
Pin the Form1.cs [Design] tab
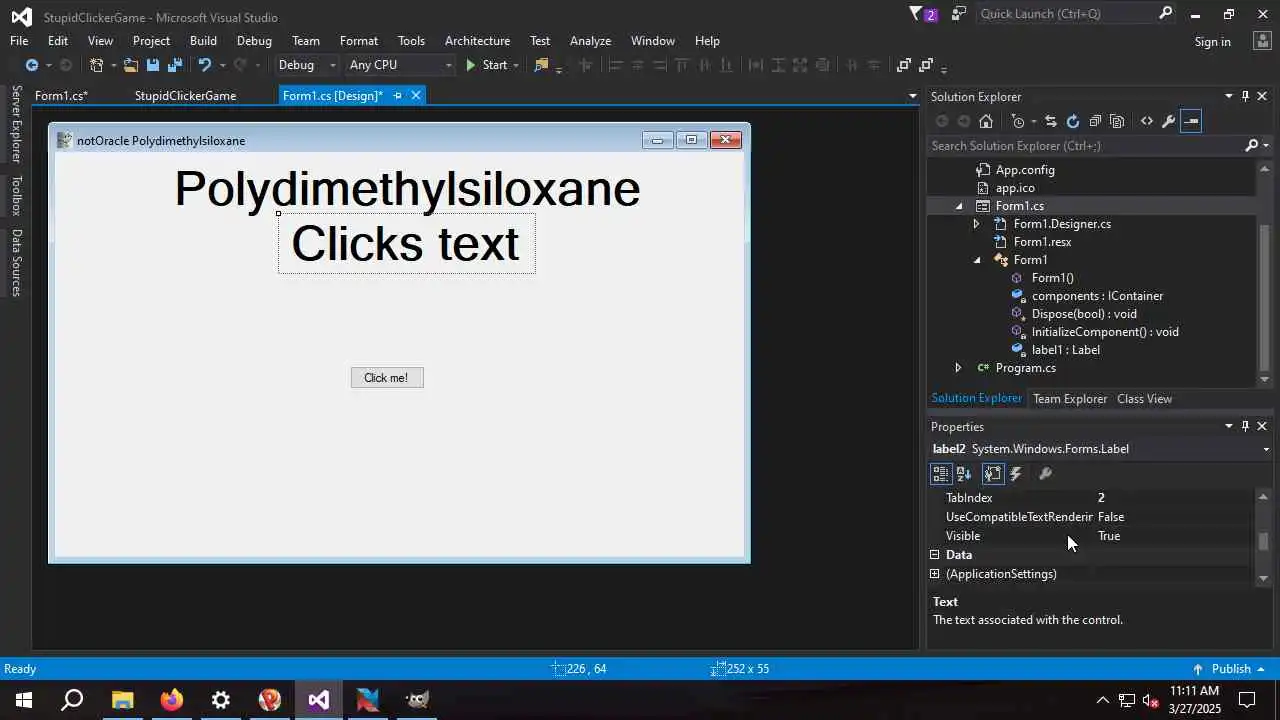(x=397, y=95)
